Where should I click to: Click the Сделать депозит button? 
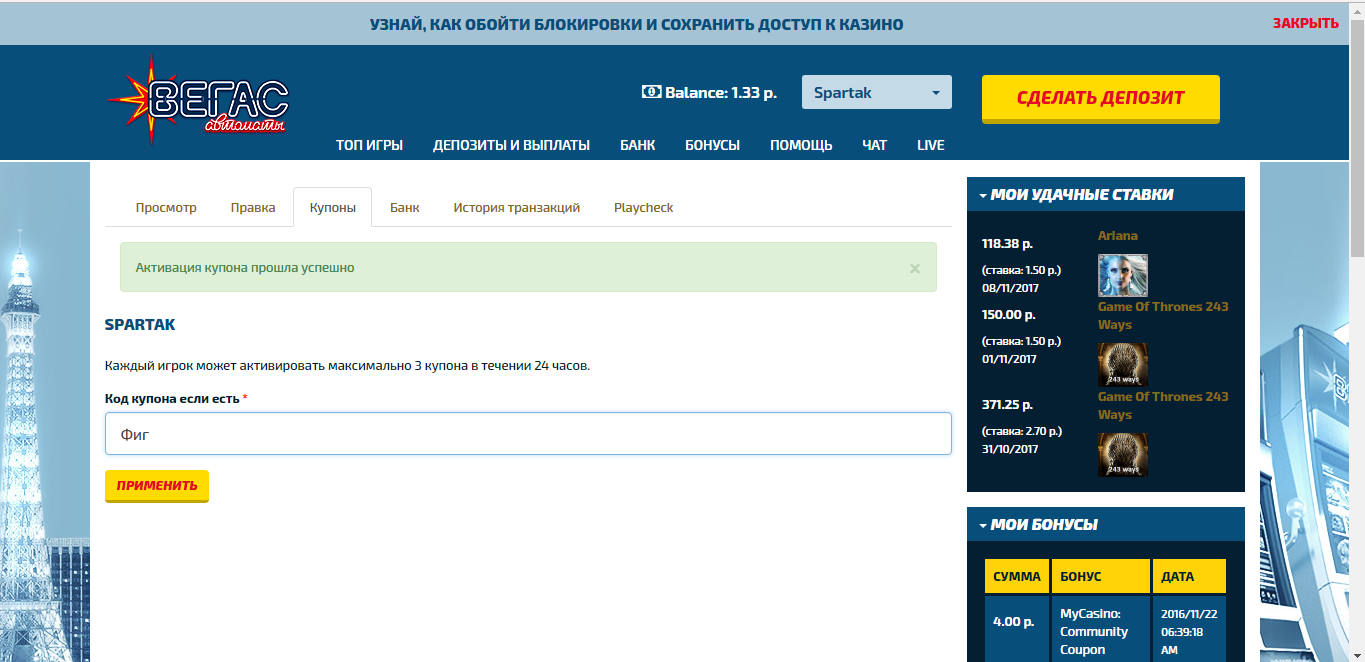[x=1100, y=98]
